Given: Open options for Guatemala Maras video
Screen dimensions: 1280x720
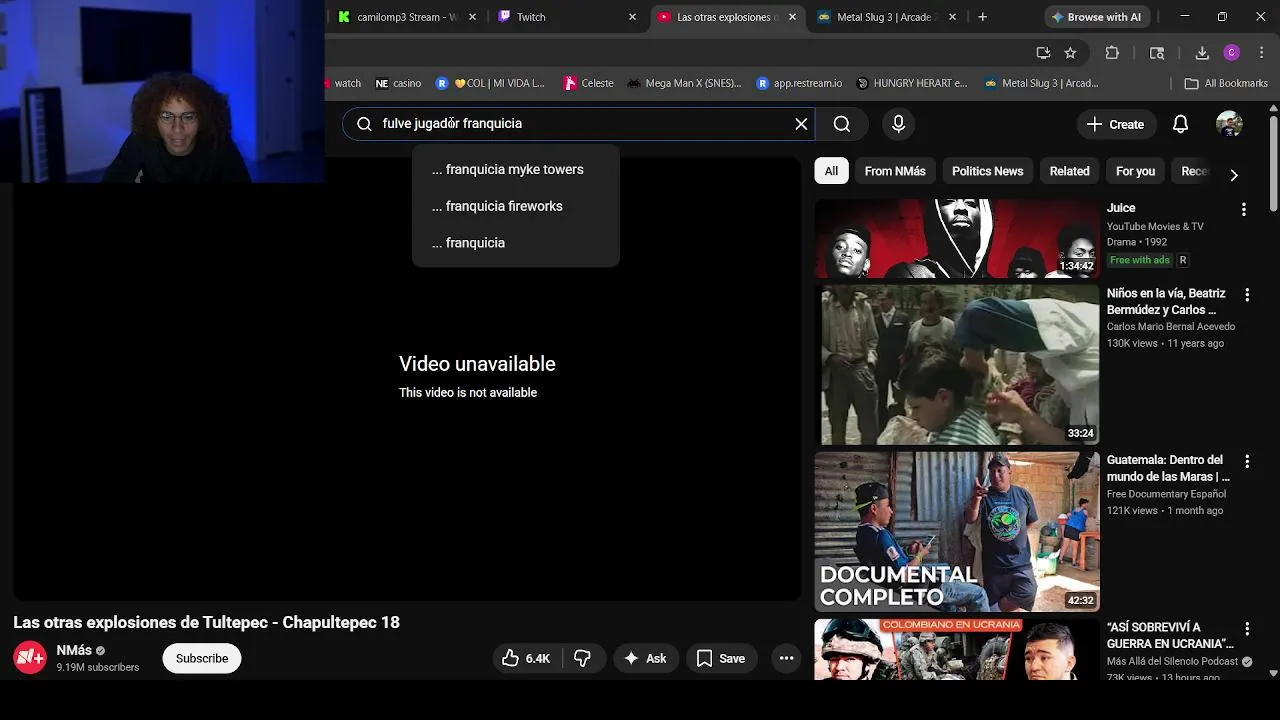Looking at the screenshot, I should [1247, 462].
